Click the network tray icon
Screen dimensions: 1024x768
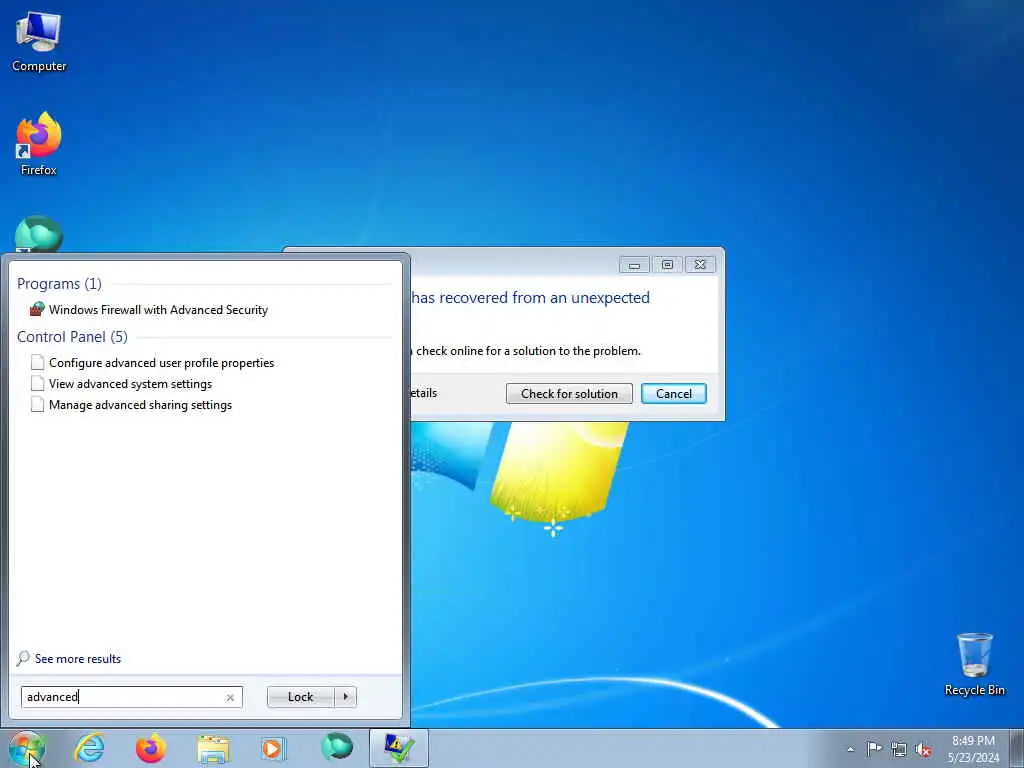[899, 749]
